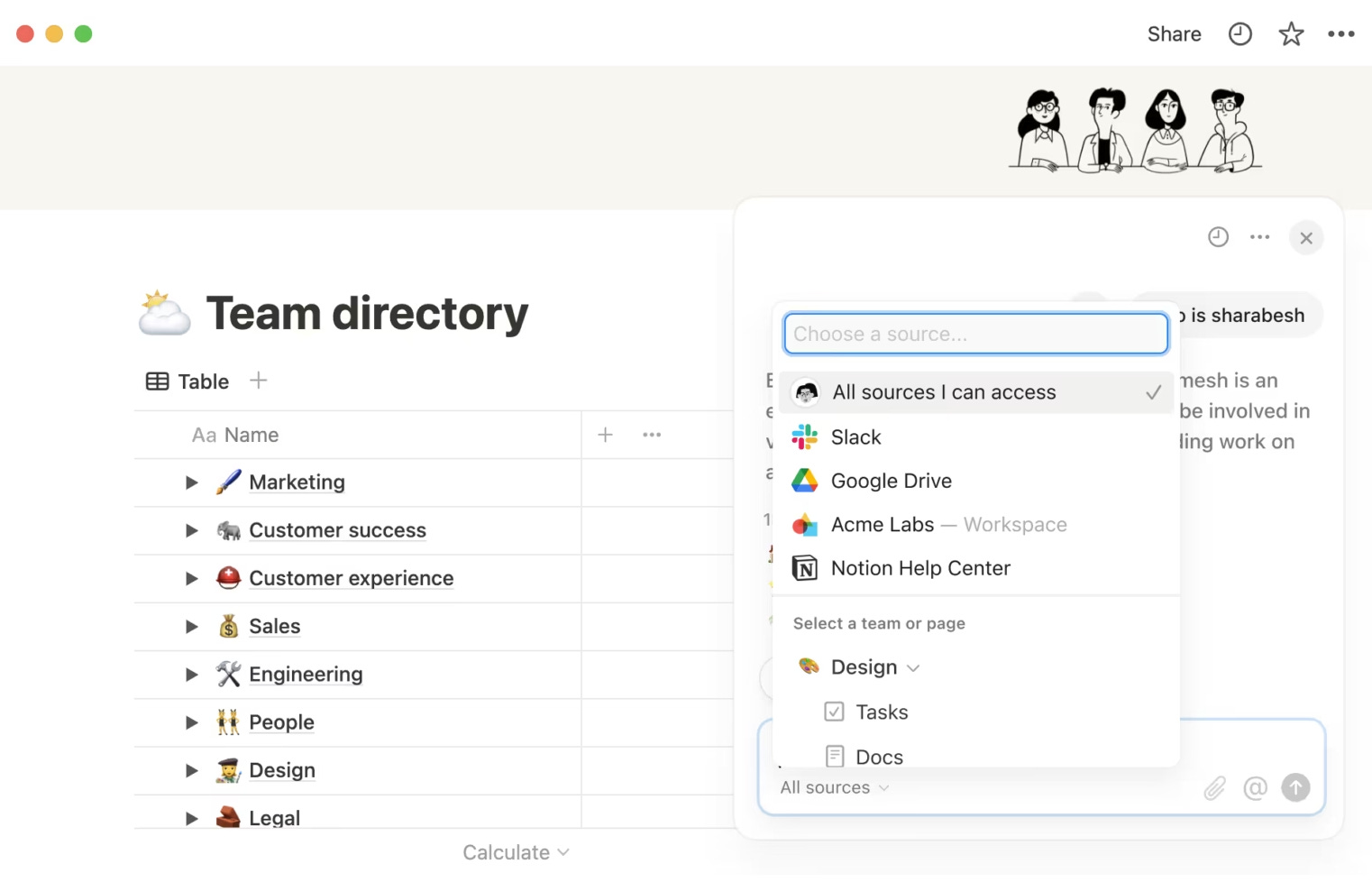1372x882 pixels.
Task: Click the People emoji icon in table
Action: click(228, 722)
